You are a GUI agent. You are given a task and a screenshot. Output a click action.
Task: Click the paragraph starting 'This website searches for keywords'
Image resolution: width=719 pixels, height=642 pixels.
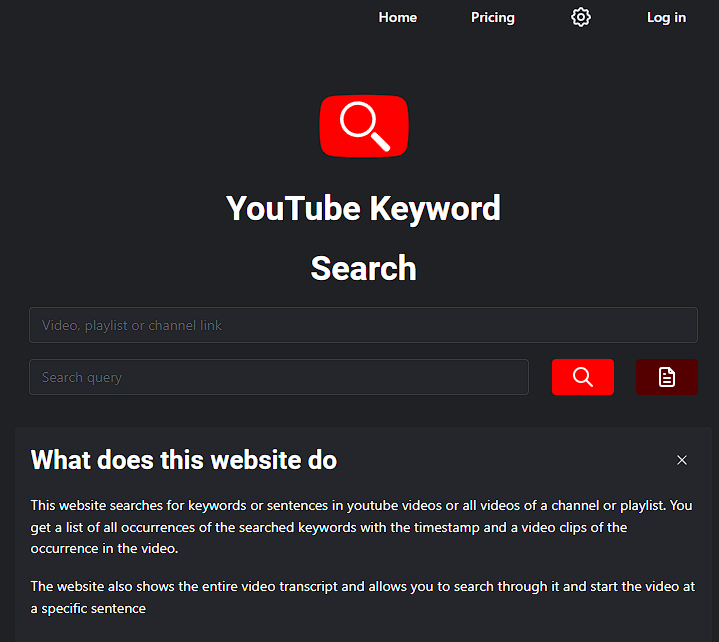362,527
